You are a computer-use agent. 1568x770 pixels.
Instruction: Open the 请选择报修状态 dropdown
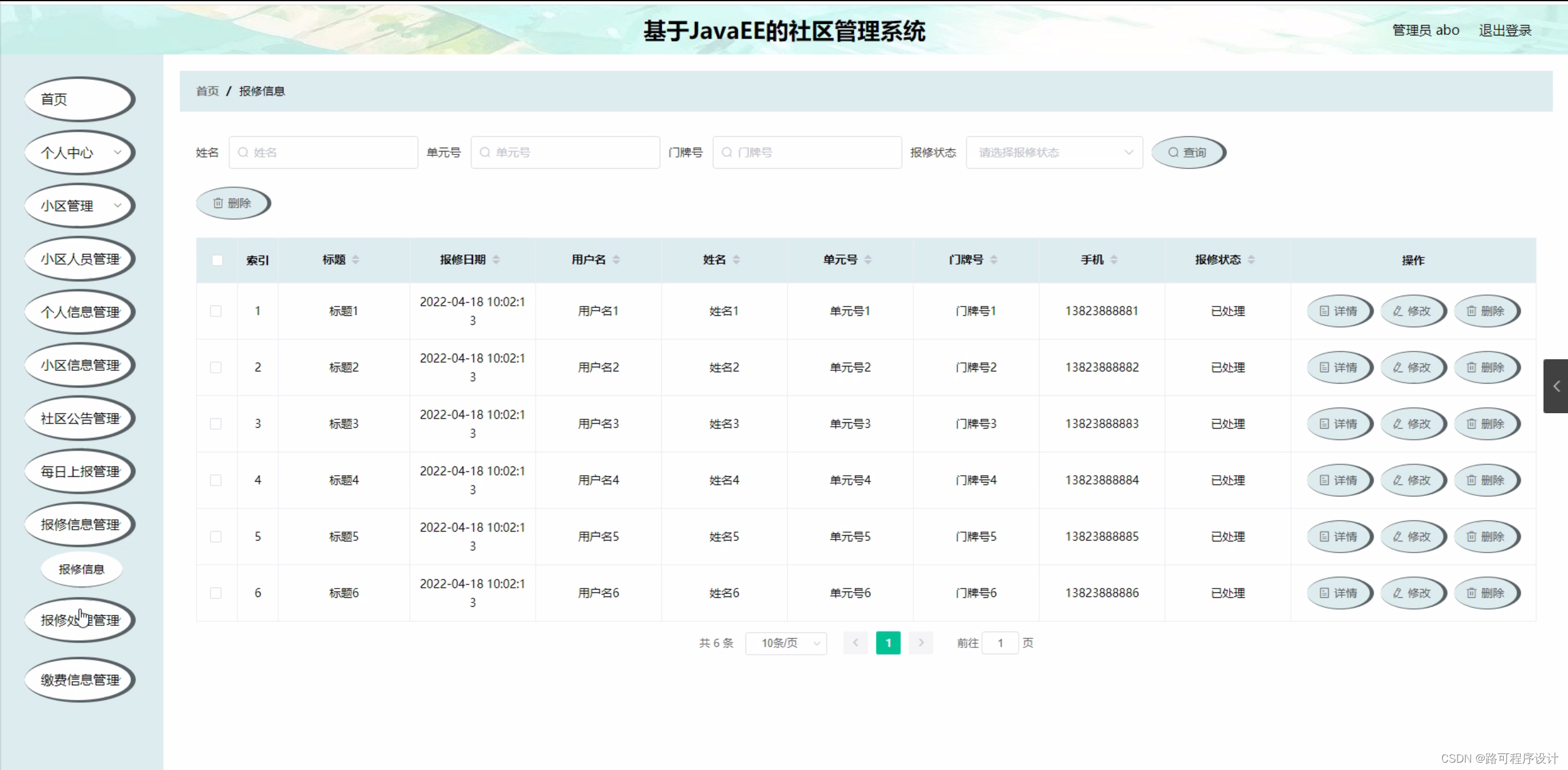click(1054, 153)
